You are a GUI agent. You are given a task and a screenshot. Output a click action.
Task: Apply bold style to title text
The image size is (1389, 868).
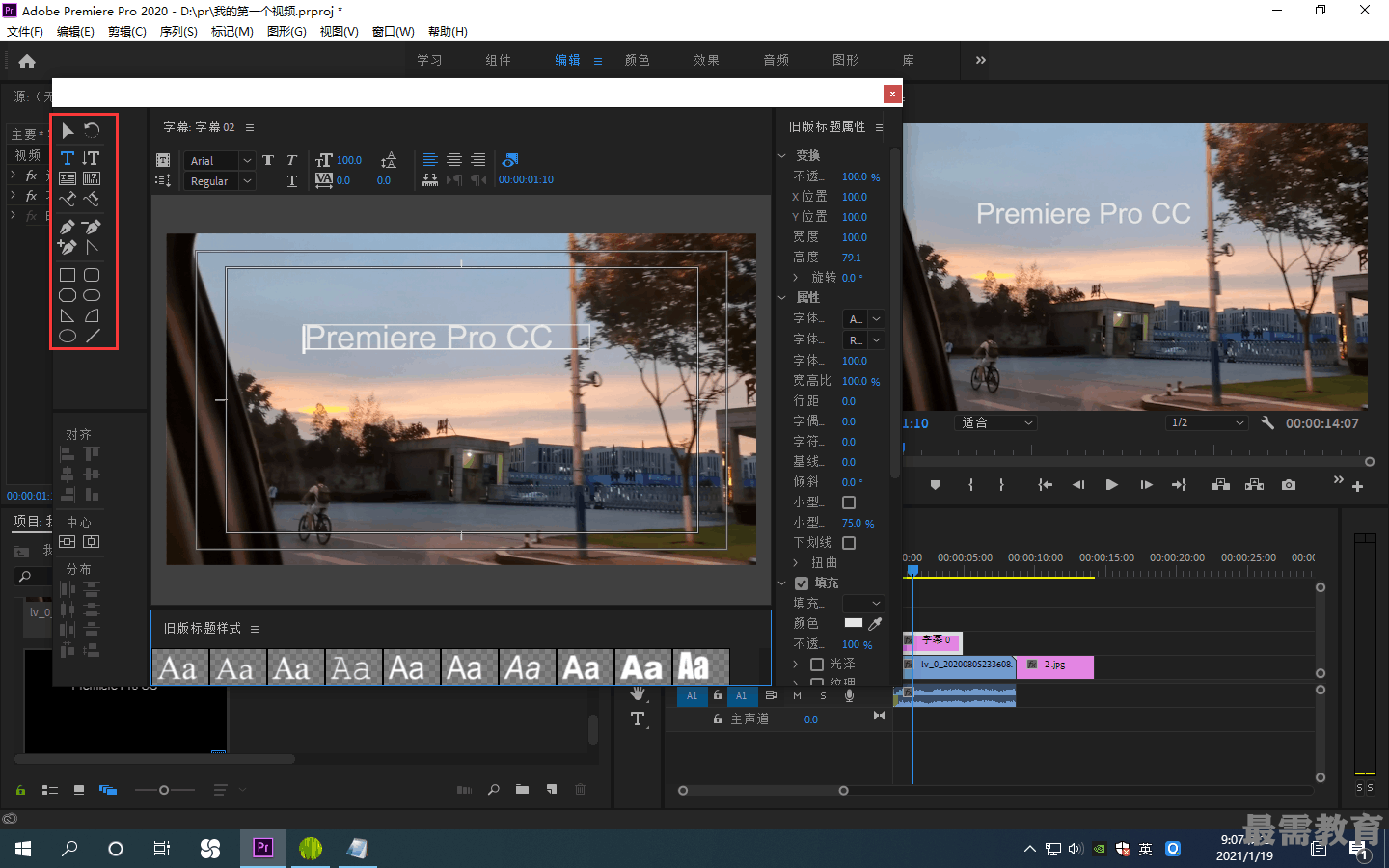pos(268,160)
